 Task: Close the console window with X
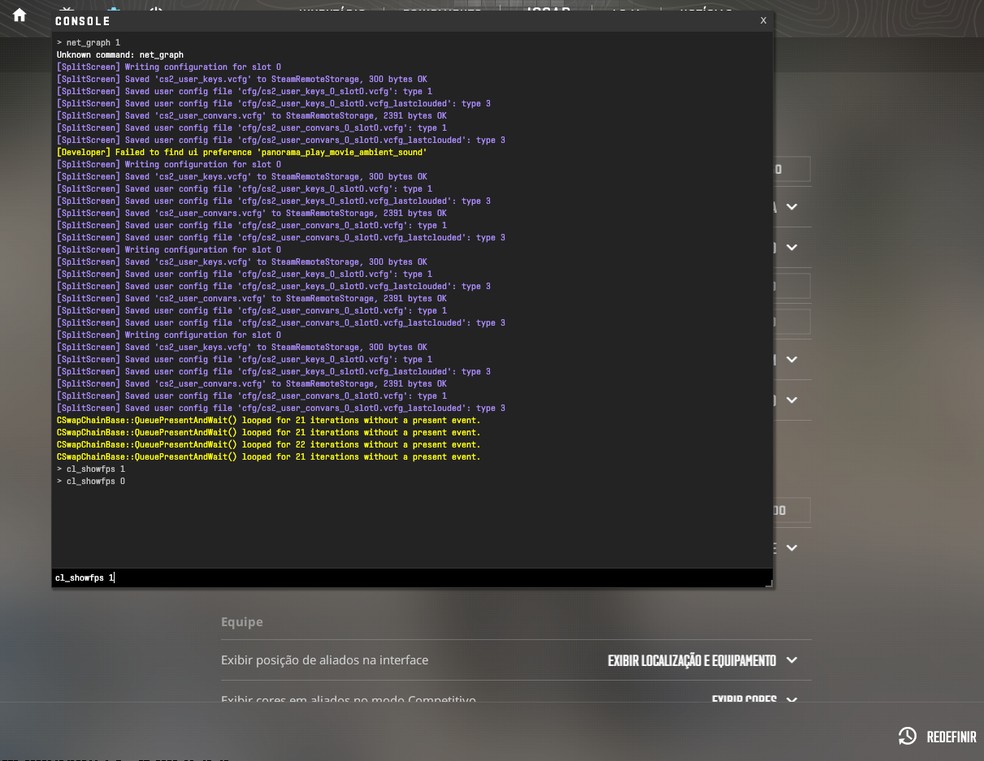click(763, 20)
